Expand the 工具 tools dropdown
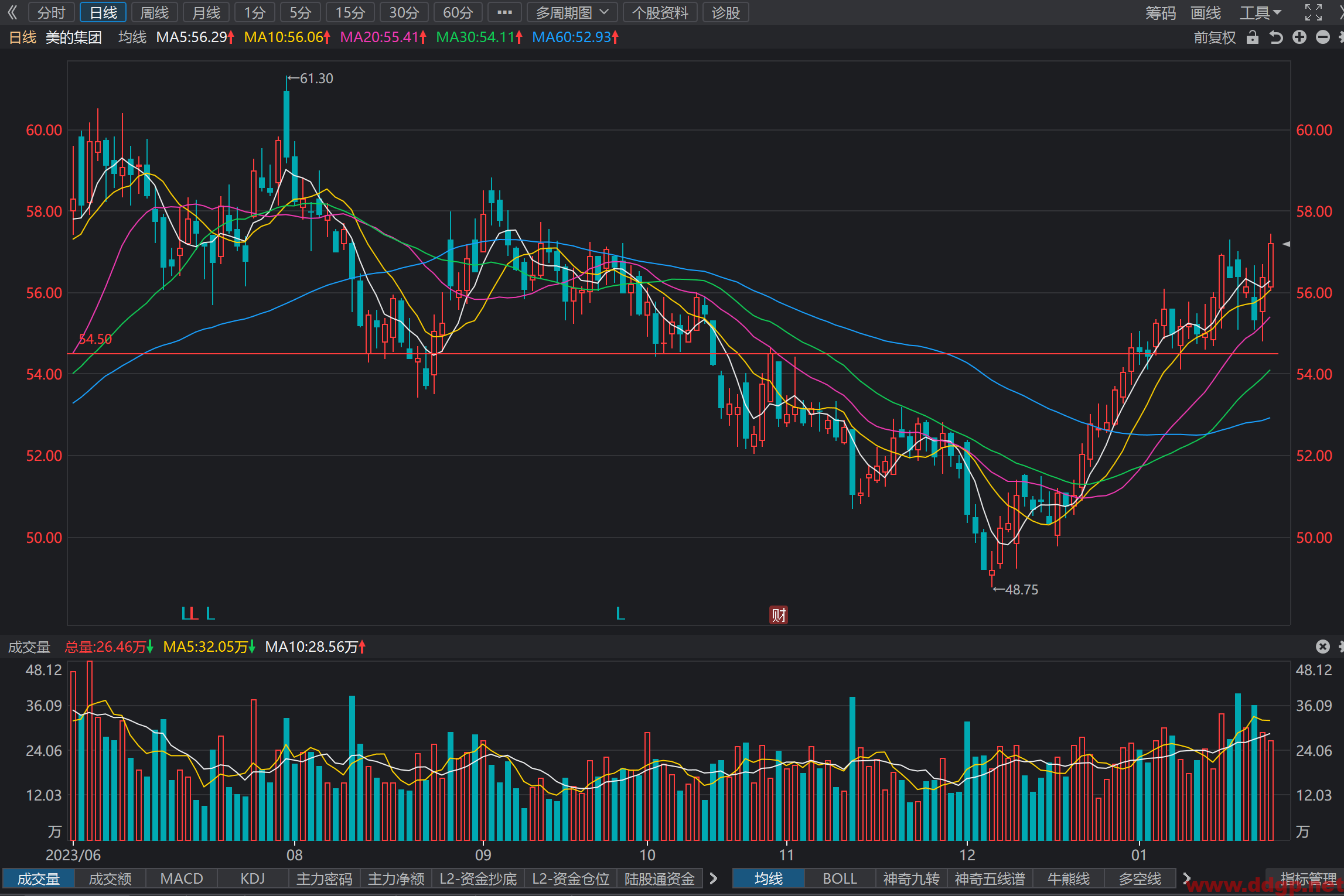1344x896 pixels. [1260, 12]
